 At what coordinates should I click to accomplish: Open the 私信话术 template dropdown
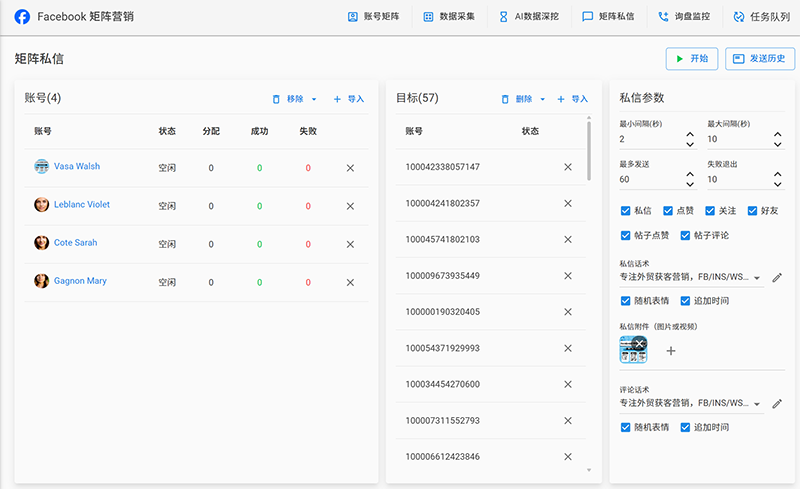[757, 278]
